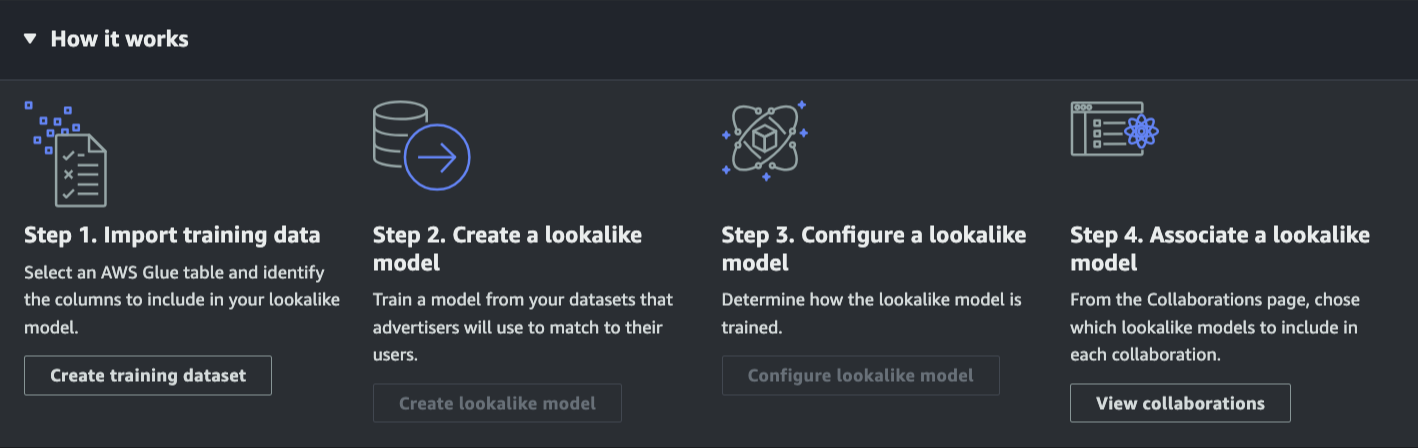Click the circled right-arrow icon in Step 2
The image size is (1418, 448).
click(437, 157)
